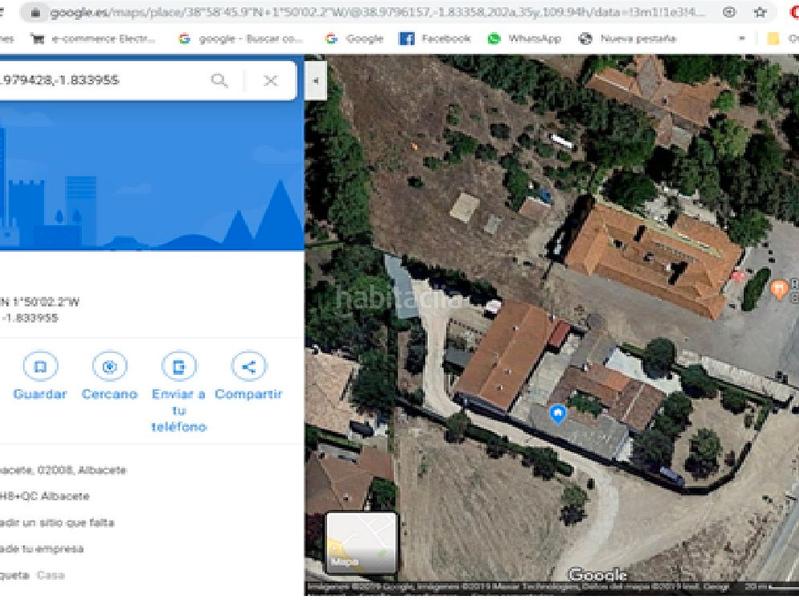
Task: Click into the Maps coordinates search field
Action: pos(100,80)
